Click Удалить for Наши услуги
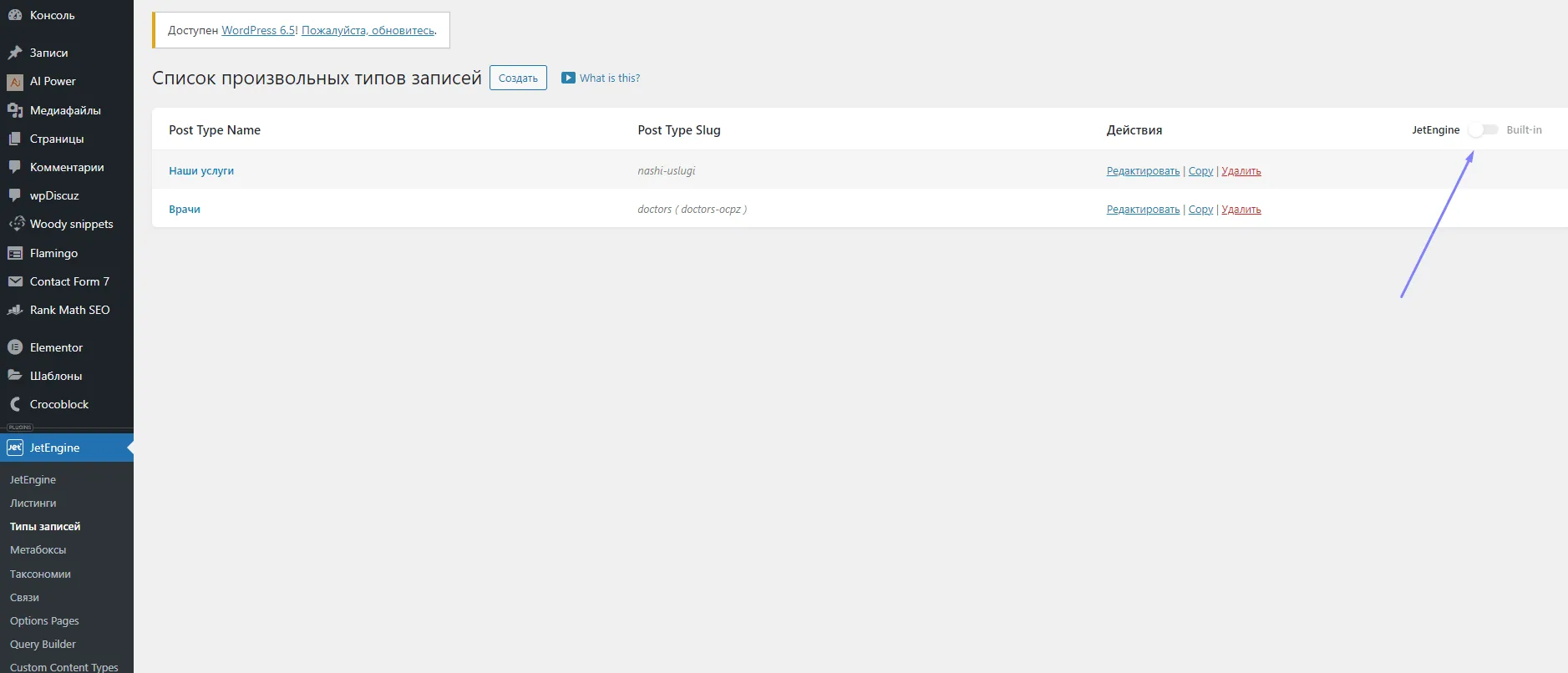1568x673 pixels. pyautogui.click(x=1241, y=170)
